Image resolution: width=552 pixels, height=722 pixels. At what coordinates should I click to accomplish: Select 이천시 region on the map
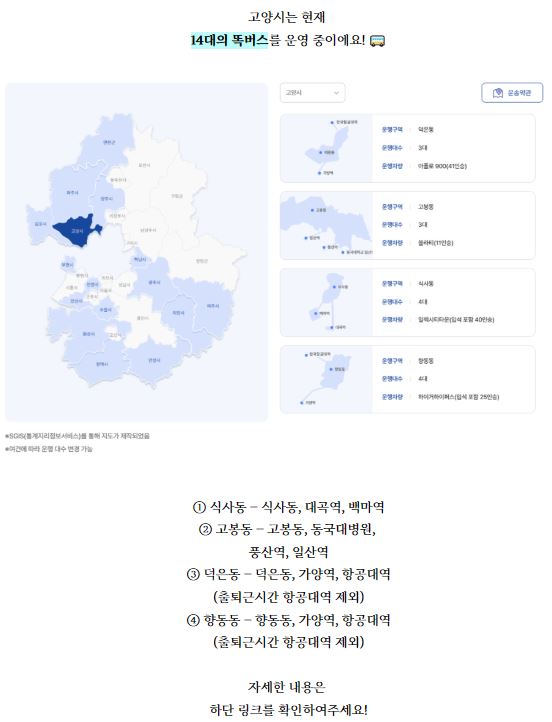[178, 313]
